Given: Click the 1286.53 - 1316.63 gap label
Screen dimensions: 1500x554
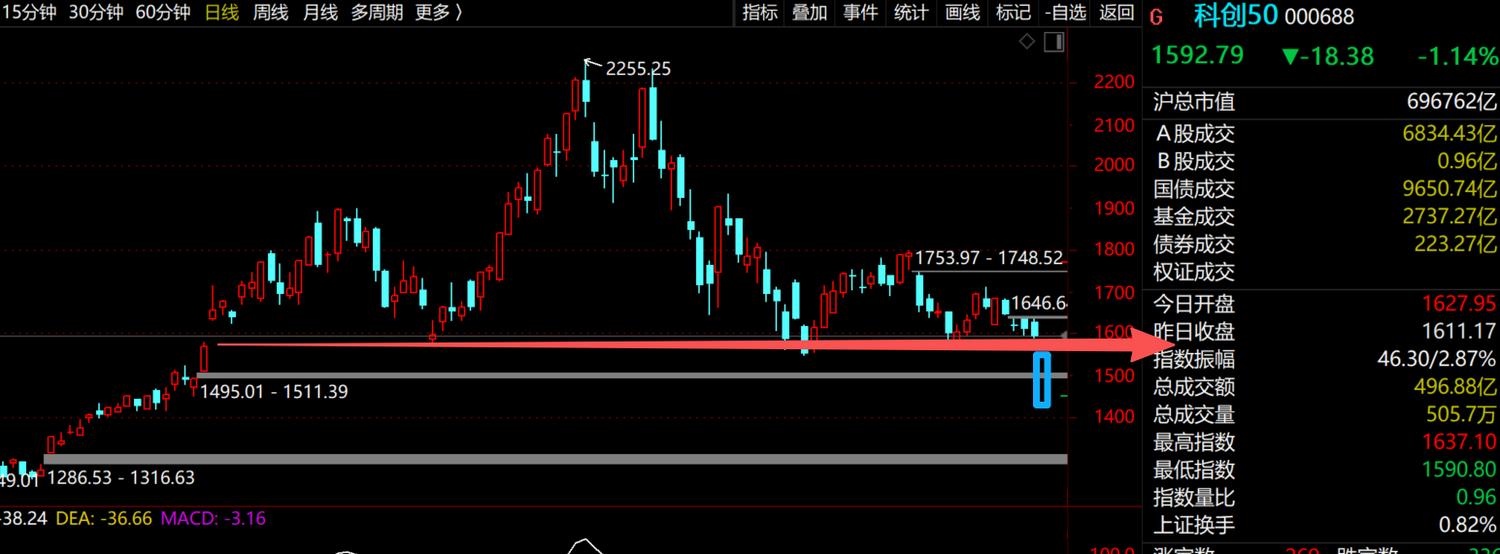Looking at the screenshot, I should pos(121,478).
